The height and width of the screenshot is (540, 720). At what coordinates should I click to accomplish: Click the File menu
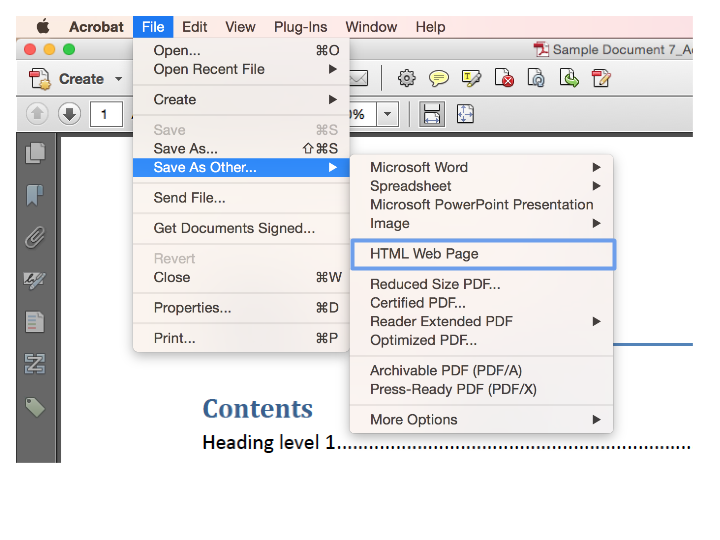[x=153, y=27]
